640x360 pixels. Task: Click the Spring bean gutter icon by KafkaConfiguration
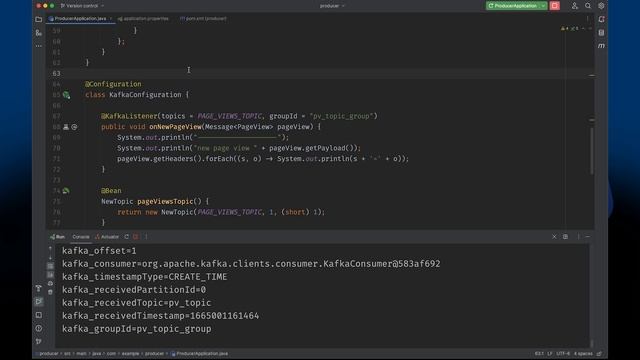[67, 95]
